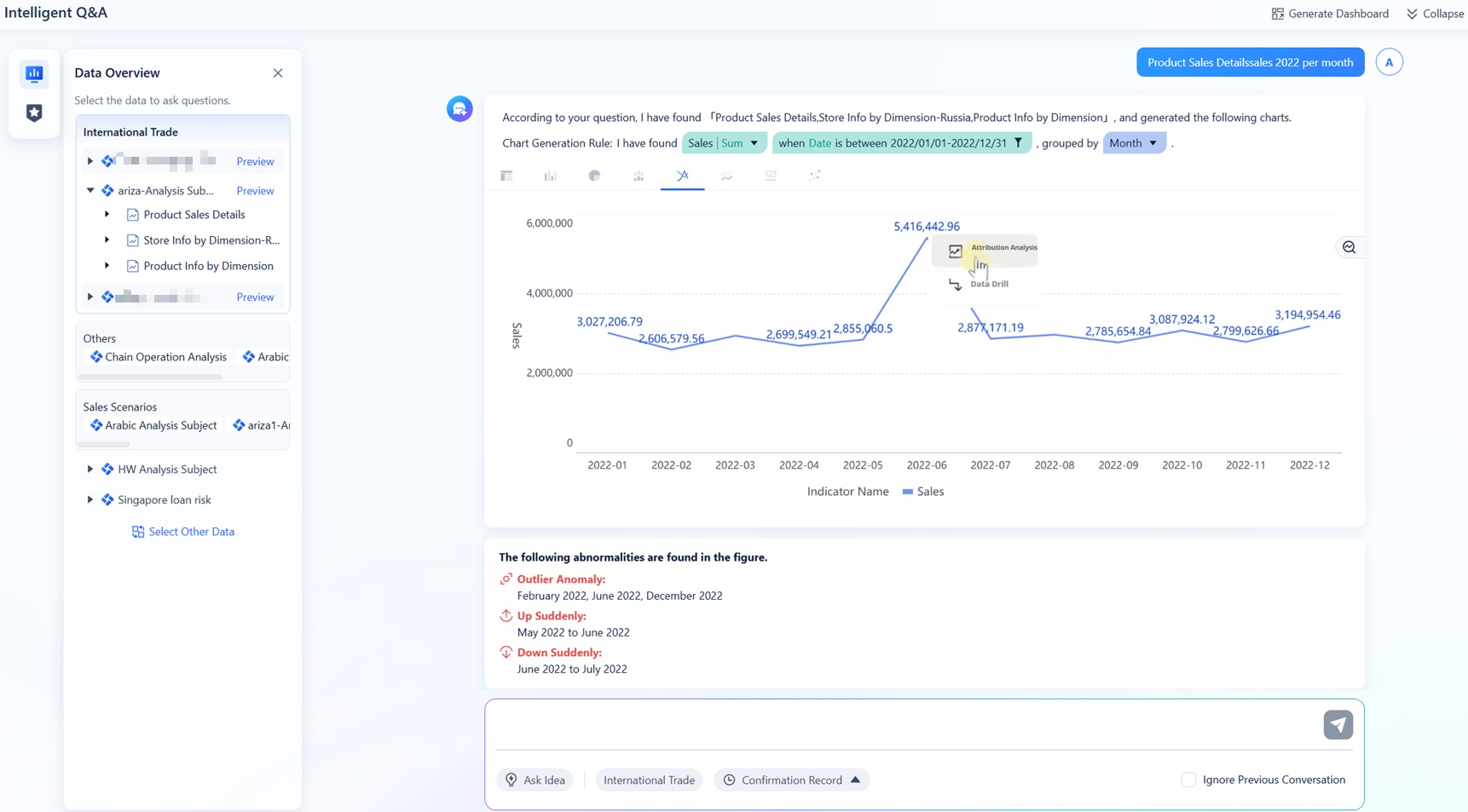Choose the bar chart type icon
1468x812 pixels.
coord(551,176)
